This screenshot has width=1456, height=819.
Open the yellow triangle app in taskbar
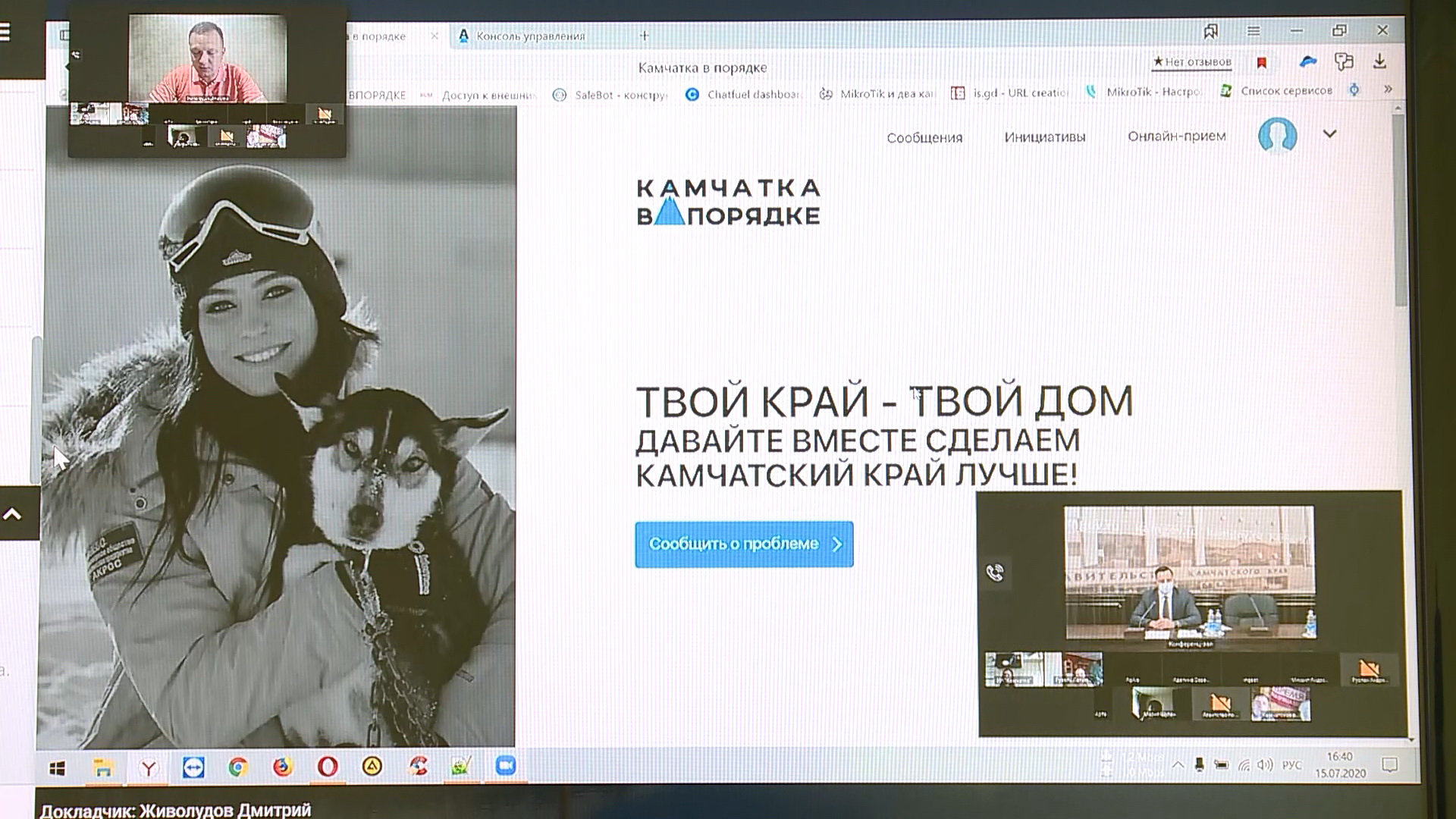coord(372,767)
